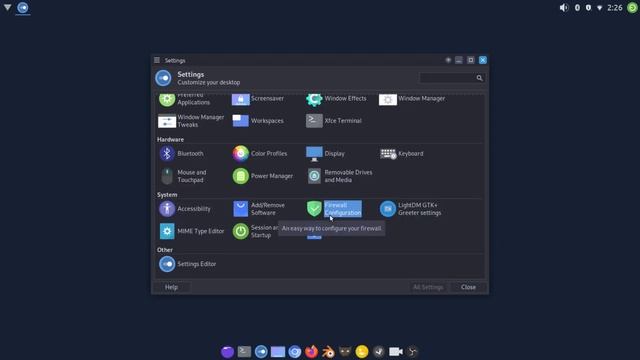Open the Settings Editor
The image size is (640, 360).
tap(187, 264)
